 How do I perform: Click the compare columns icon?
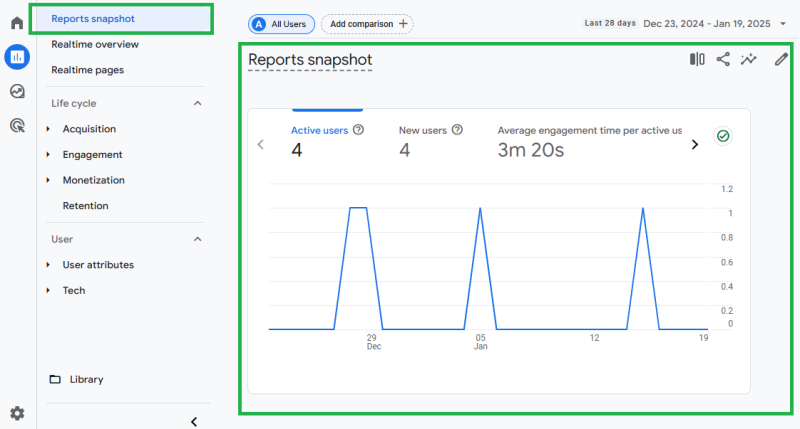tap(697, 60)
